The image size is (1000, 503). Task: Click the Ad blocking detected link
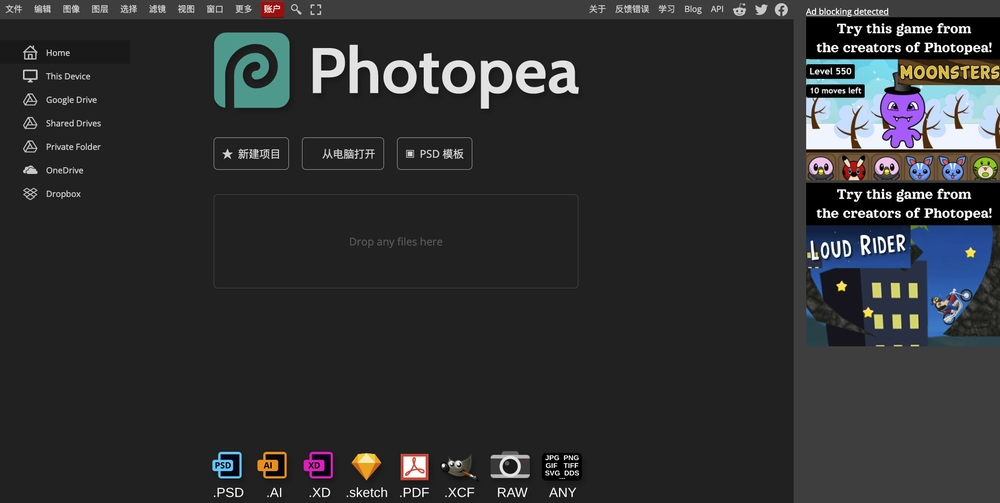click(x=847, y=11)
